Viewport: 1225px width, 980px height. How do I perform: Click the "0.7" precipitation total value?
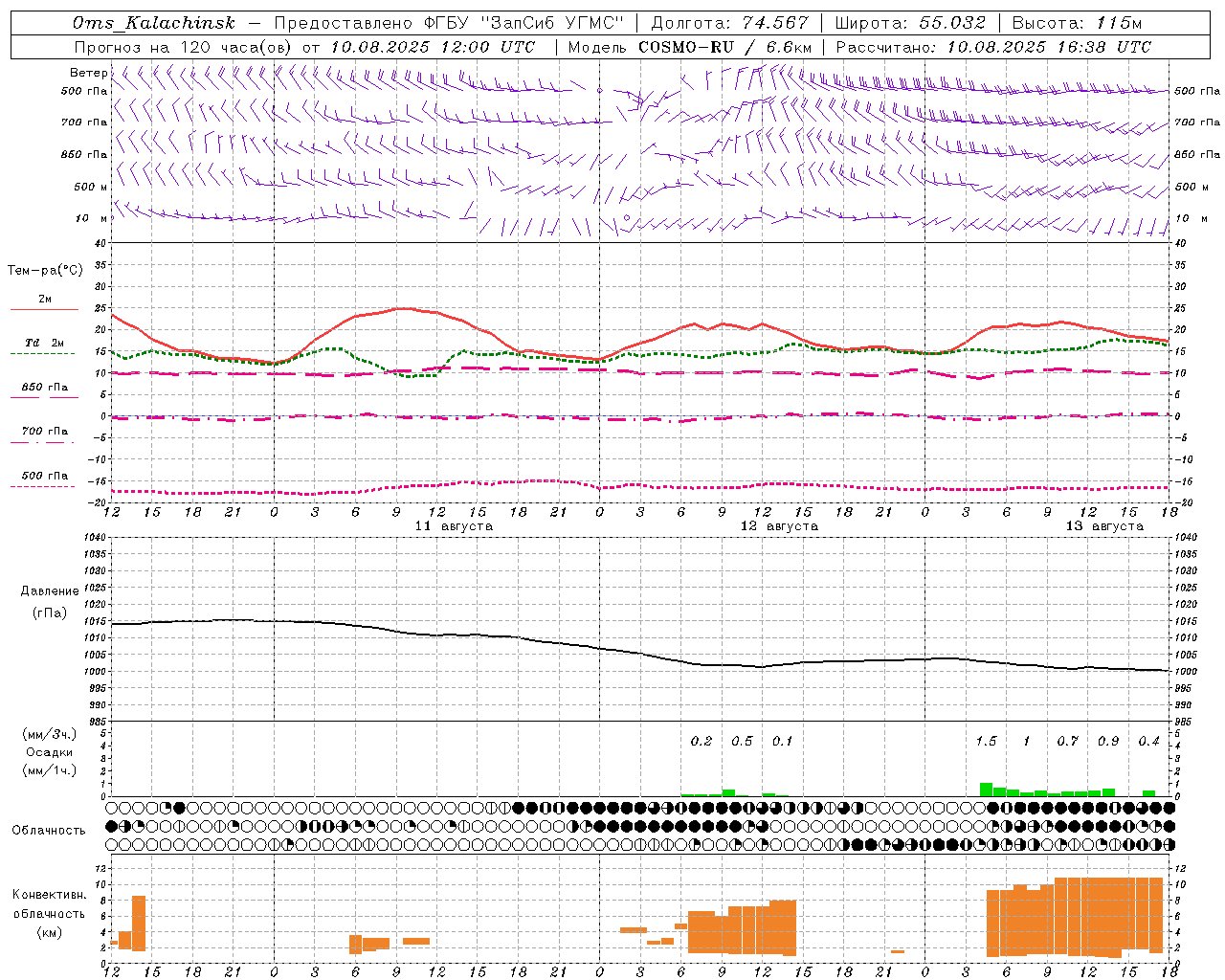point(1067,741)
